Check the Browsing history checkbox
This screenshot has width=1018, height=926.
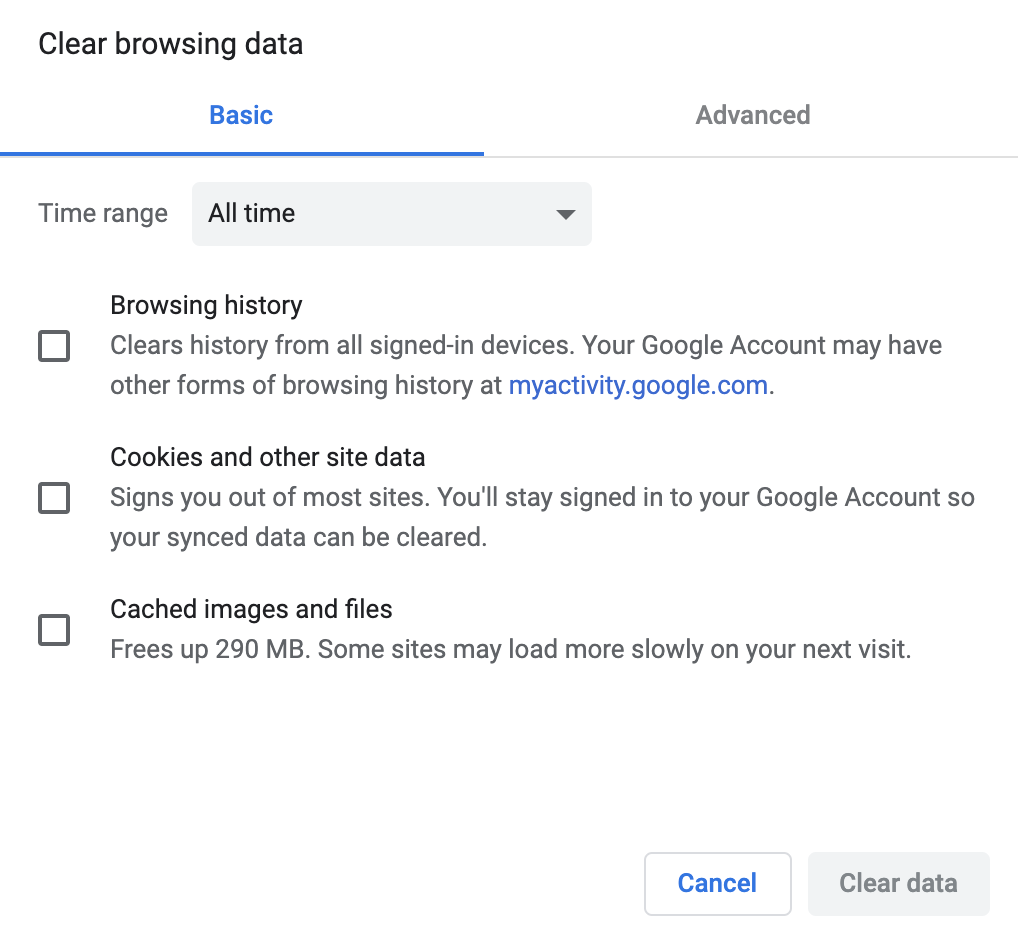click(x=54, y=346)
